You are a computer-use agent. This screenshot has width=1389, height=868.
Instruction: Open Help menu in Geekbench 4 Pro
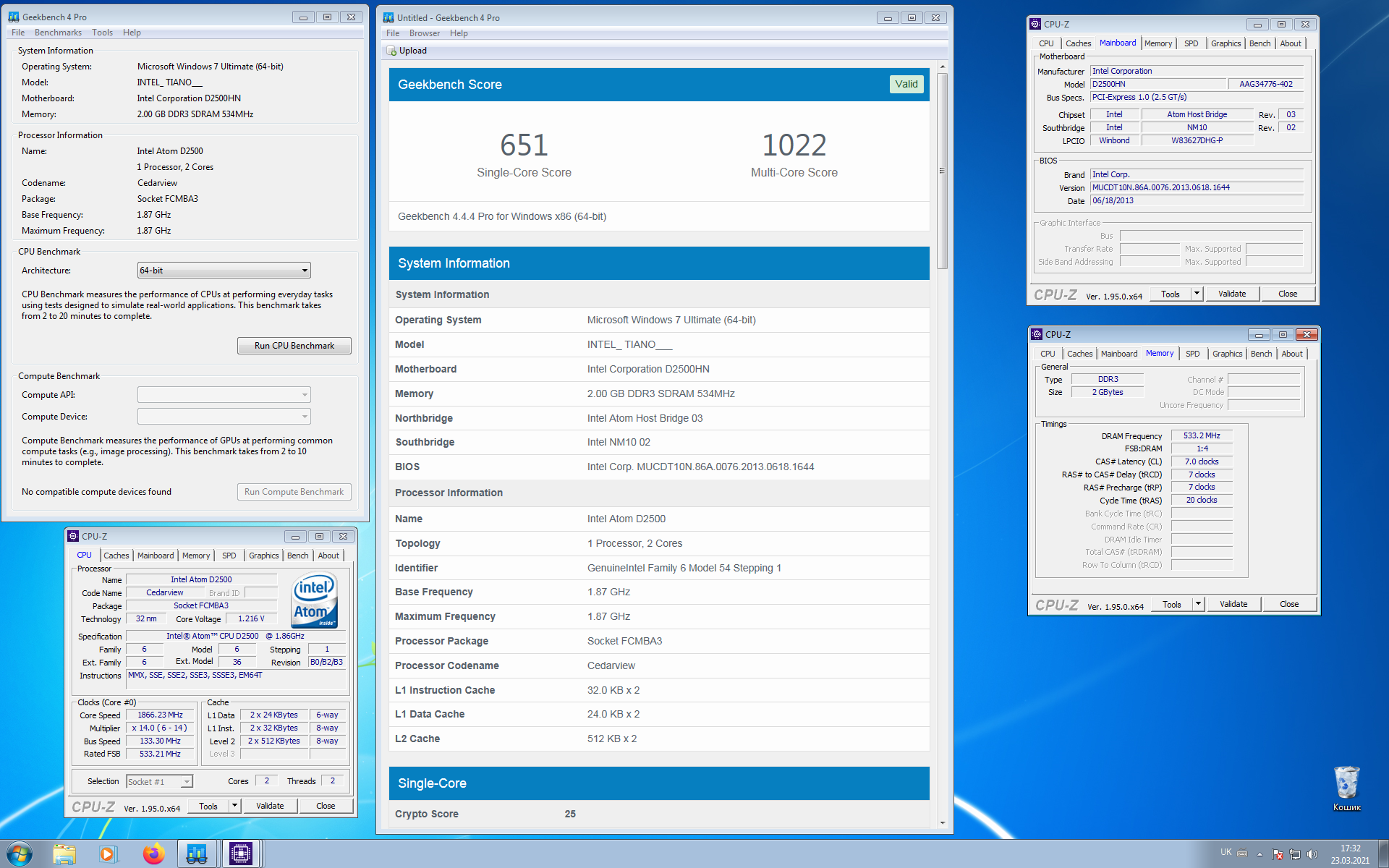pos(132,33)
